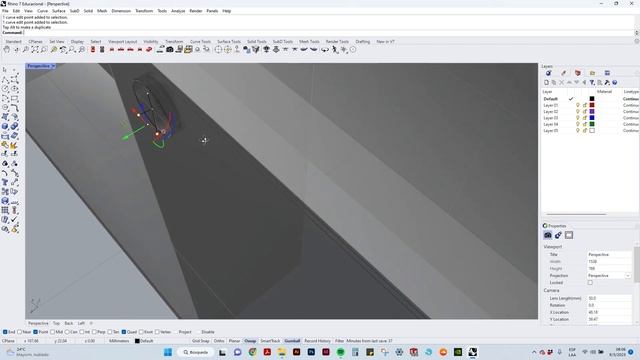The height and width of the screenshot is (360, 640).
Task: Switch to the Top viewport tab
Action: [x=56, y=323]
